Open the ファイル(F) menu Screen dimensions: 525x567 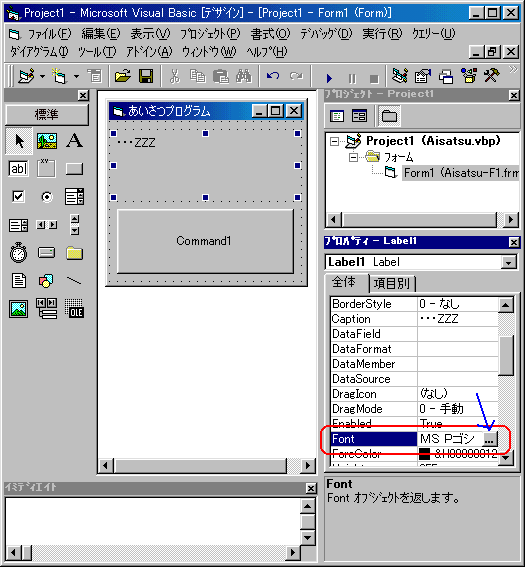(x=50, y=34)
